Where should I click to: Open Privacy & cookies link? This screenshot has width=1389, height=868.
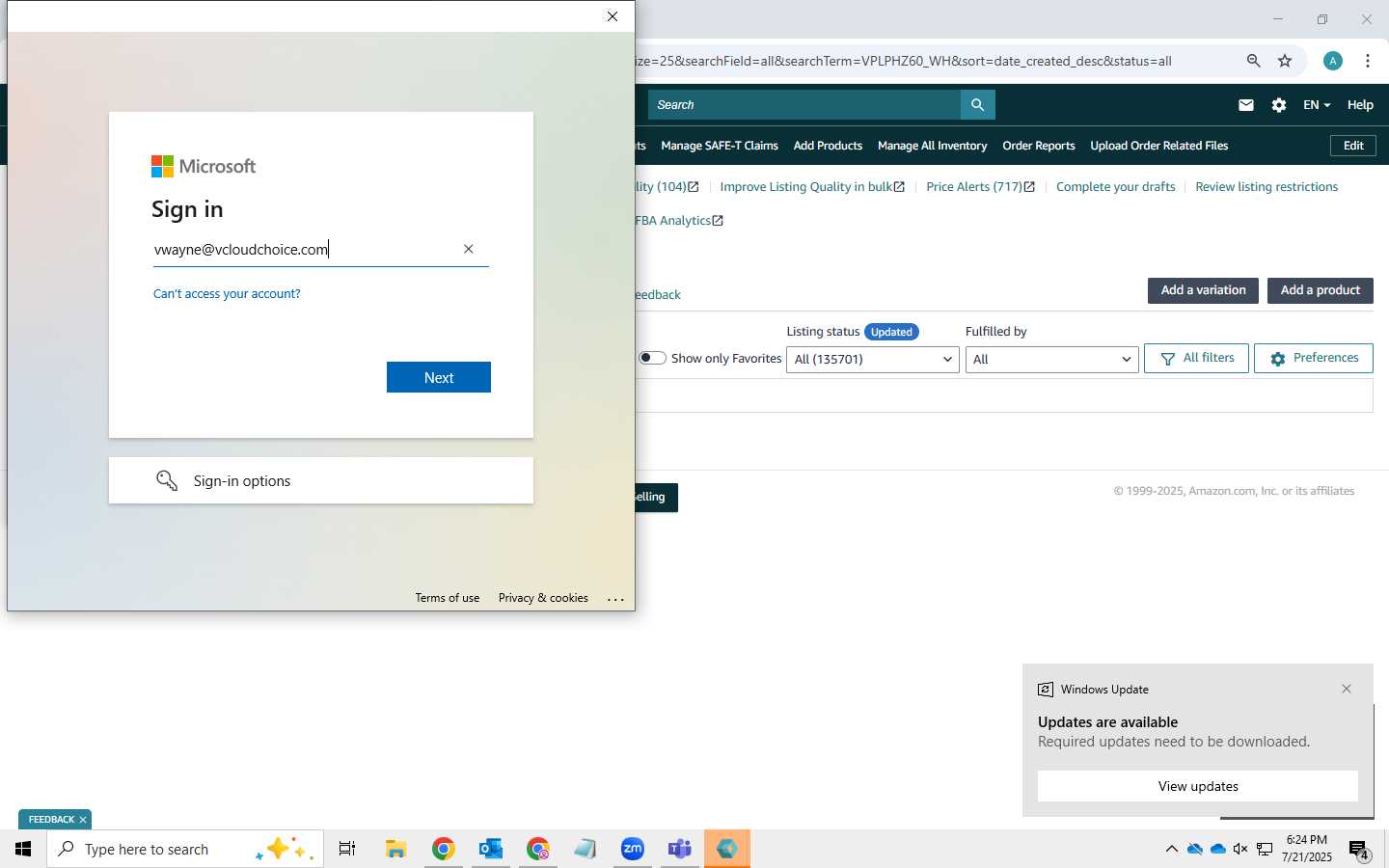[543, 598]
